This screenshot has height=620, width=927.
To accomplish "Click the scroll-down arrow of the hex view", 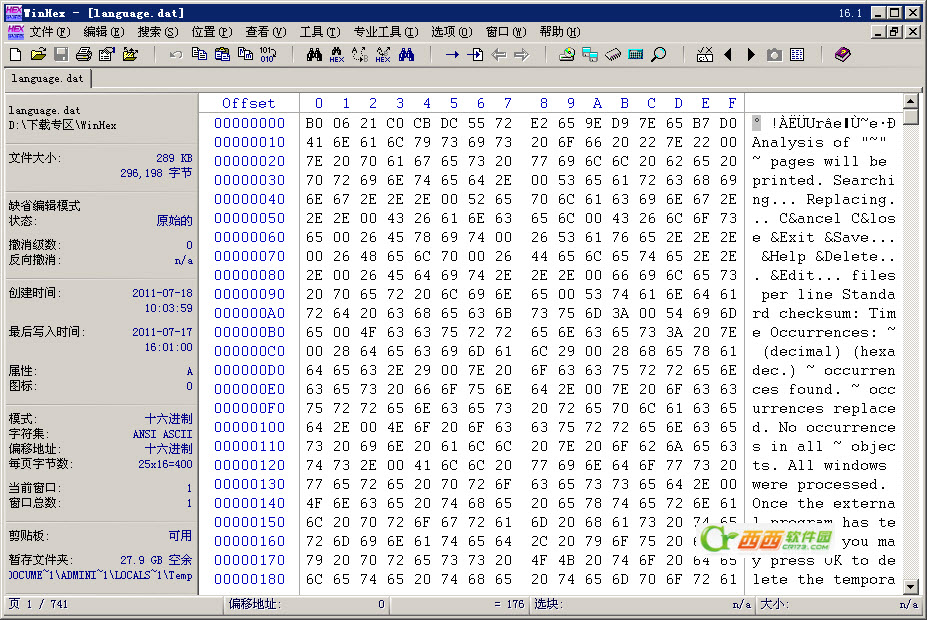I will tap(911, 587).
